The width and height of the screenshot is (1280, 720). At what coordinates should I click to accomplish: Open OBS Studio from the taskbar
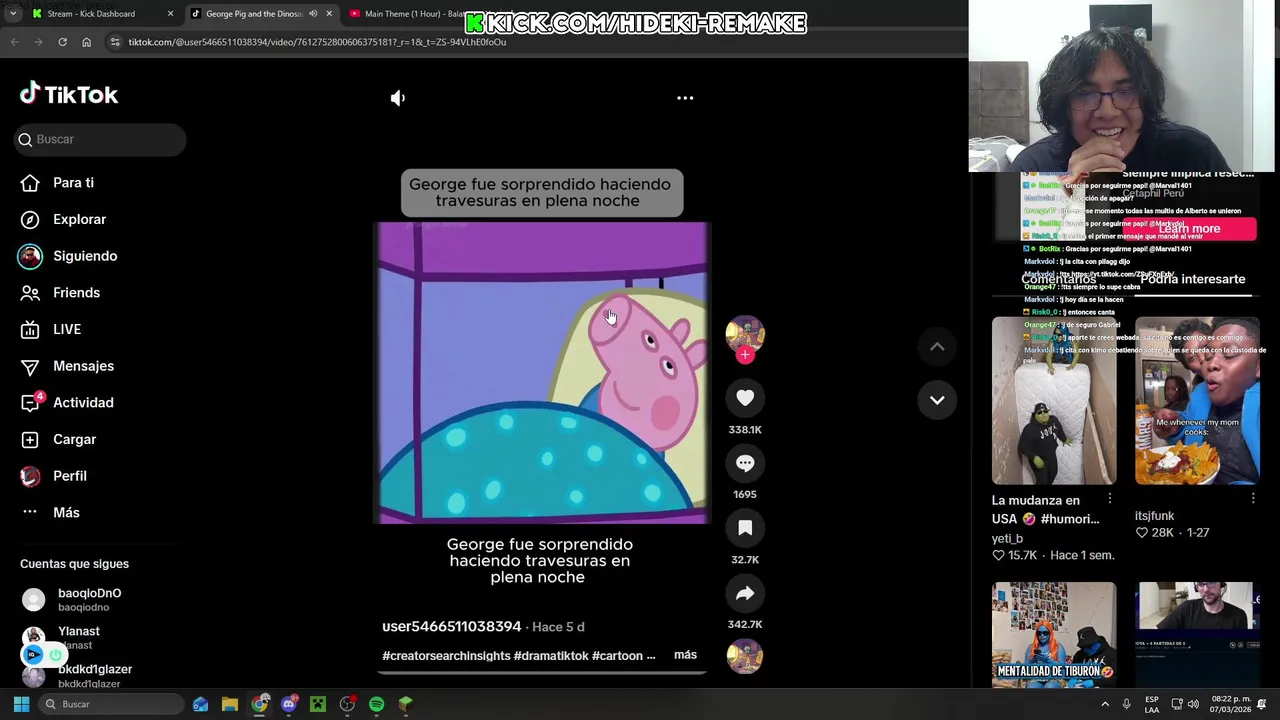(x=347, y=704)
